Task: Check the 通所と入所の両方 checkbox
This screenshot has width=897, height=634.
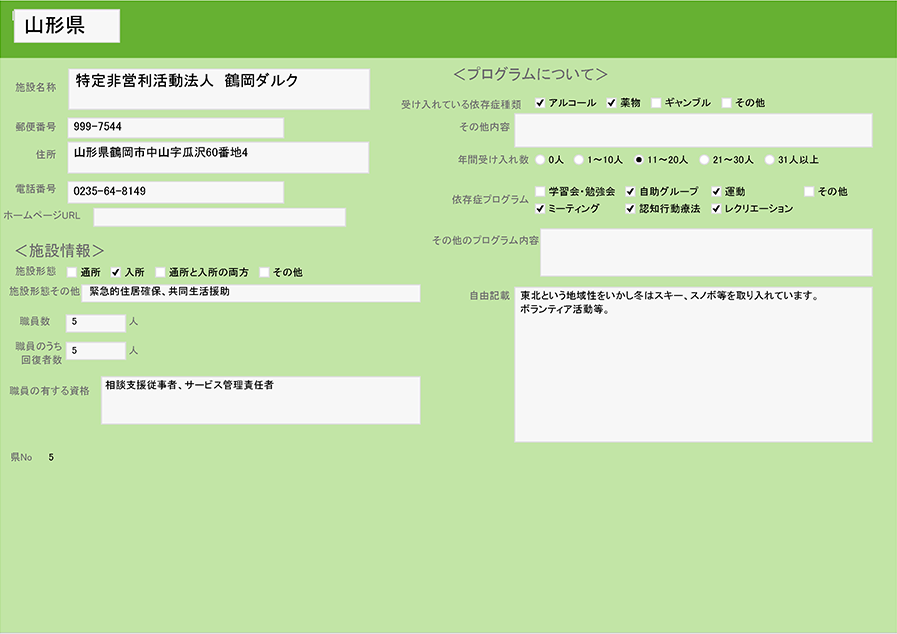Action: (x=160, y=272)
